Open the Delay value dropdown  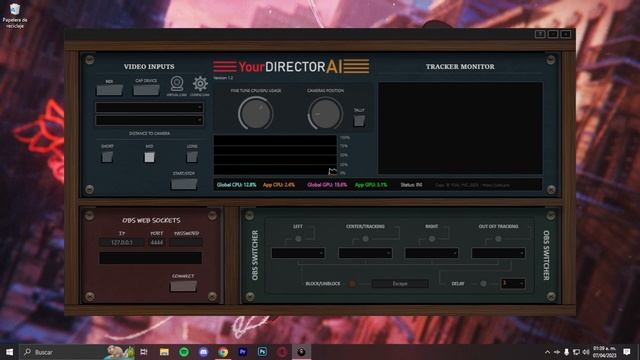pyautogui.click(x=513, y=284)
